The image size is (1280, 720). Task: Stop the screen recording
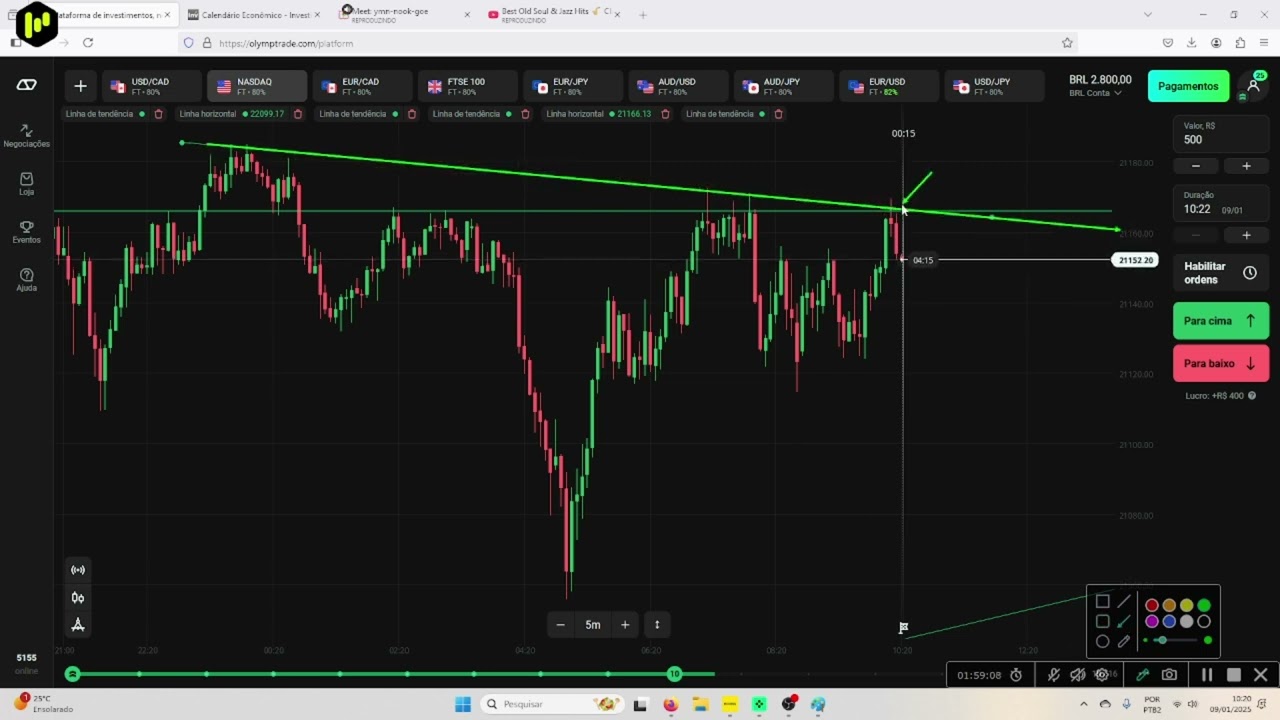1234,675
